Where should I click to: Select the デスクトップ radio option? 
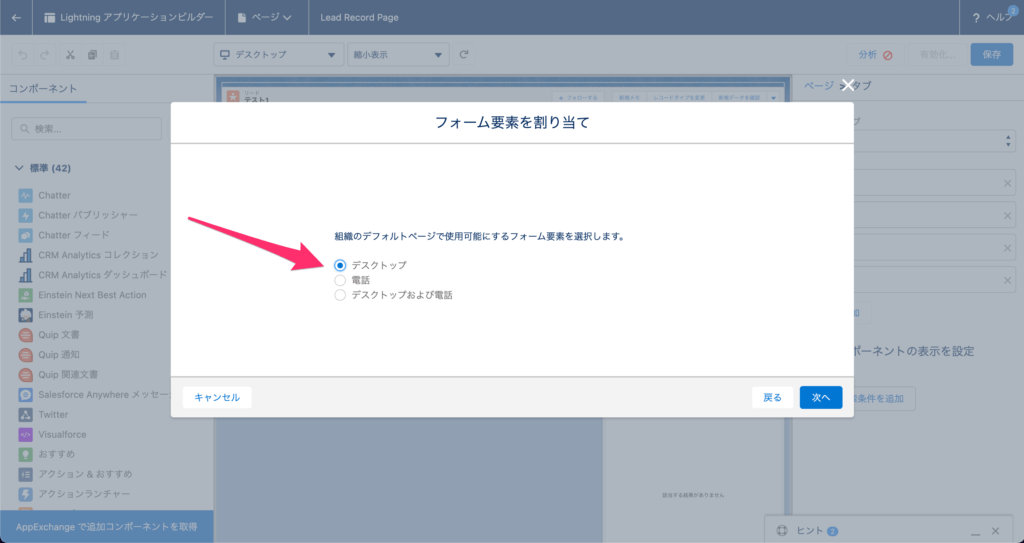(340, 265)
